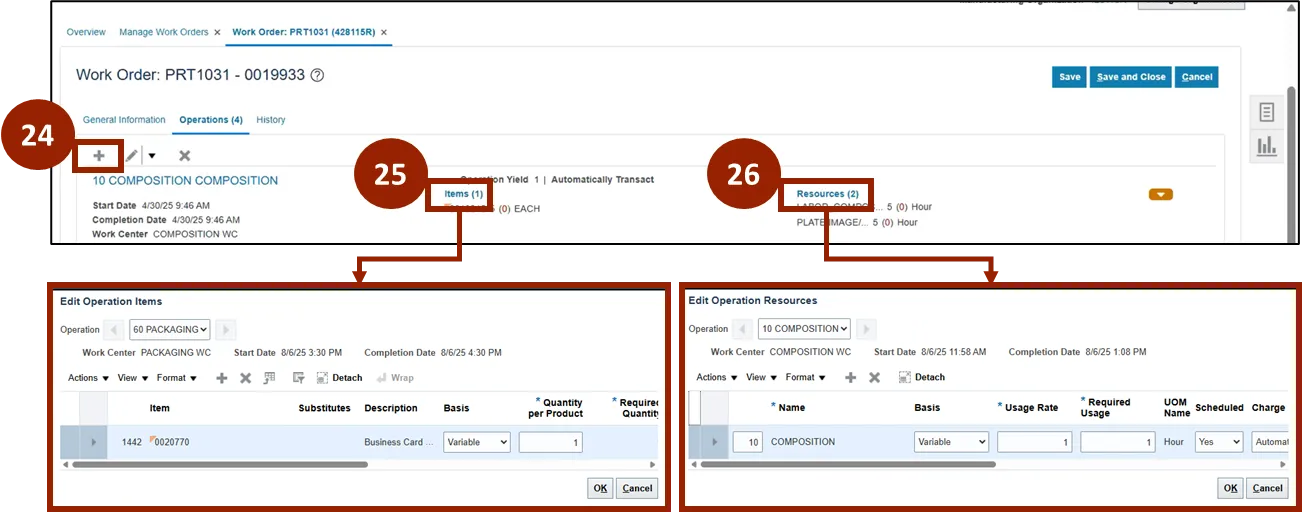Select the Operations (4) tab
Image resolution: width=1302 pixels, height=512 pixels.
coord(211,120)
